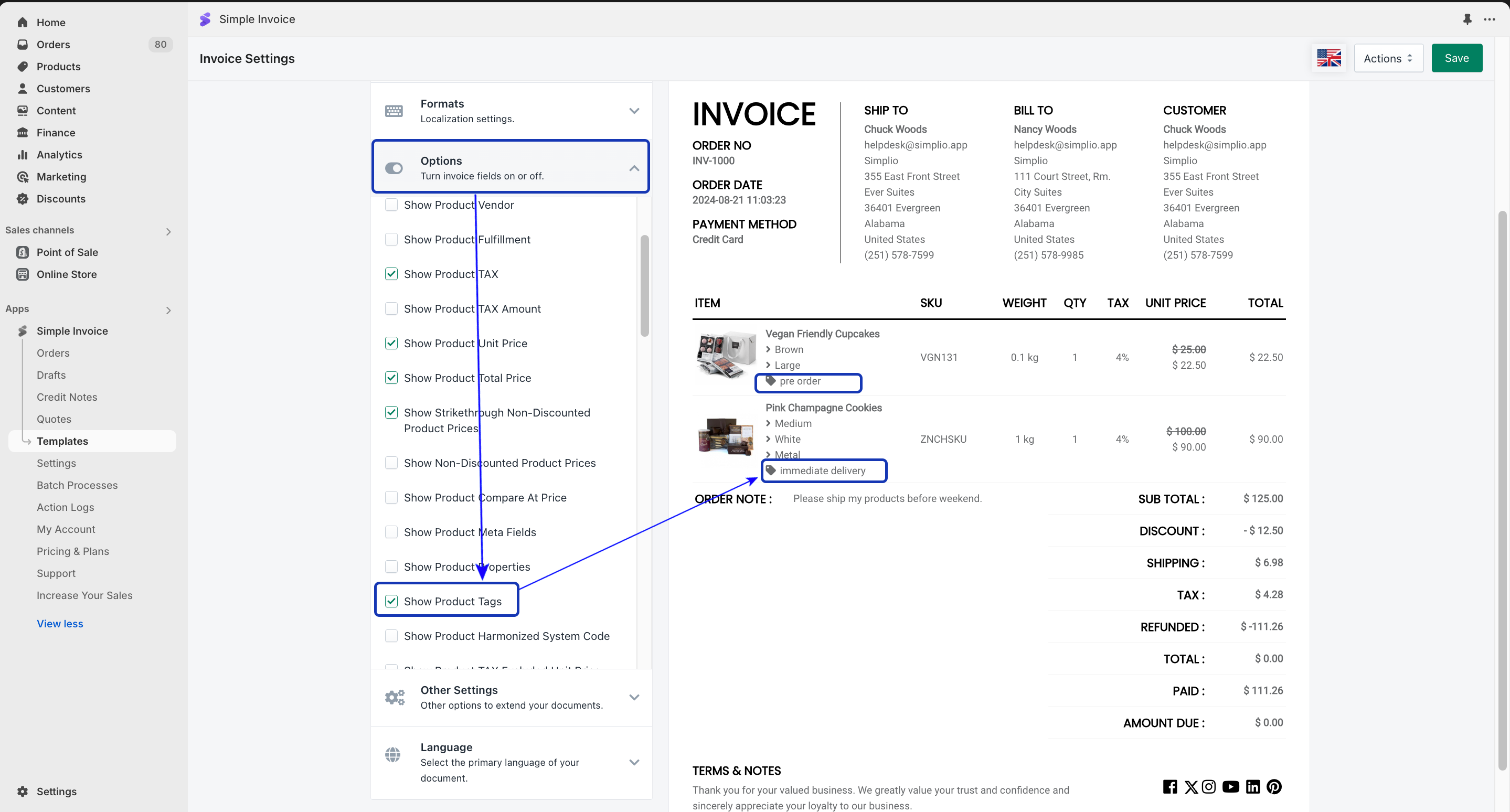Toggle Show Product Meta Fields checkbox

391,532
